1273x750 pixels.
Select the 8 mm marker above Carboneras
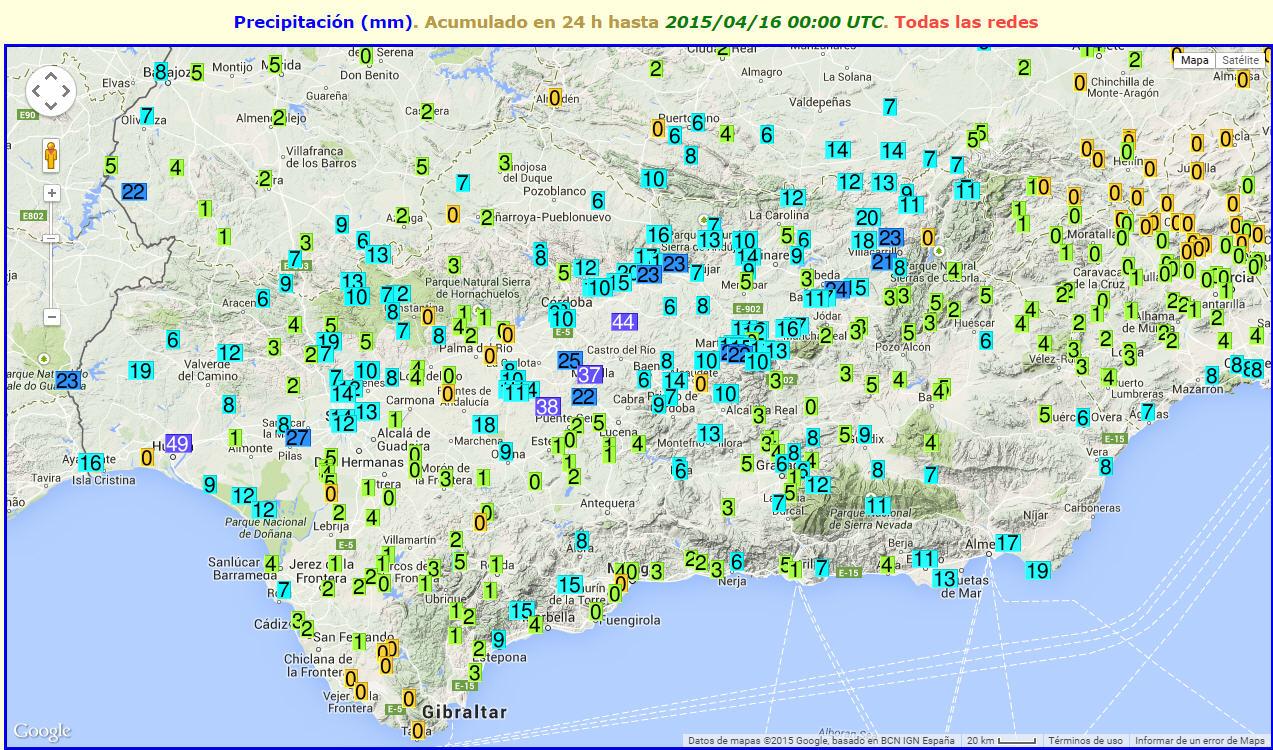click(1105, 466)
